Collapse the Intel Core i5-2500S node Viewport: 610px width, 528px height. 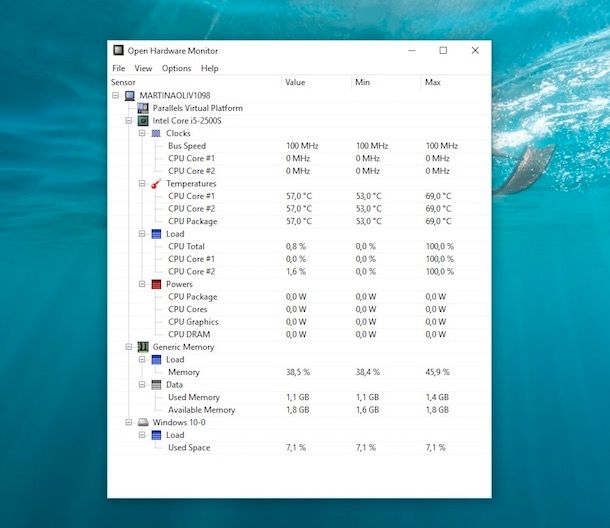[x=129, y=121]
